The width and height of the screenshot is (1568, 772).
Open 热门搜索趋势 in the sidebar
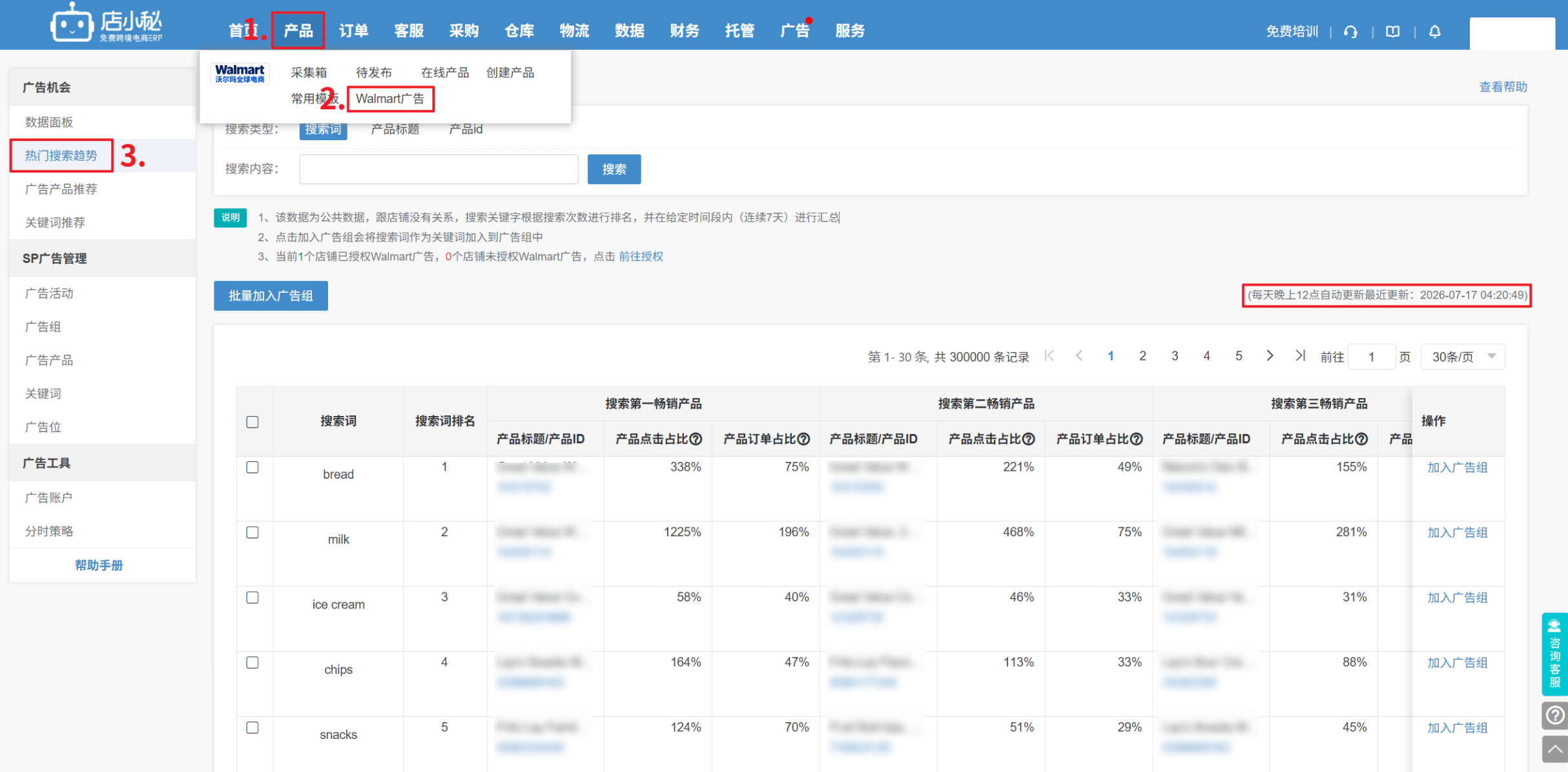[61, 156]
